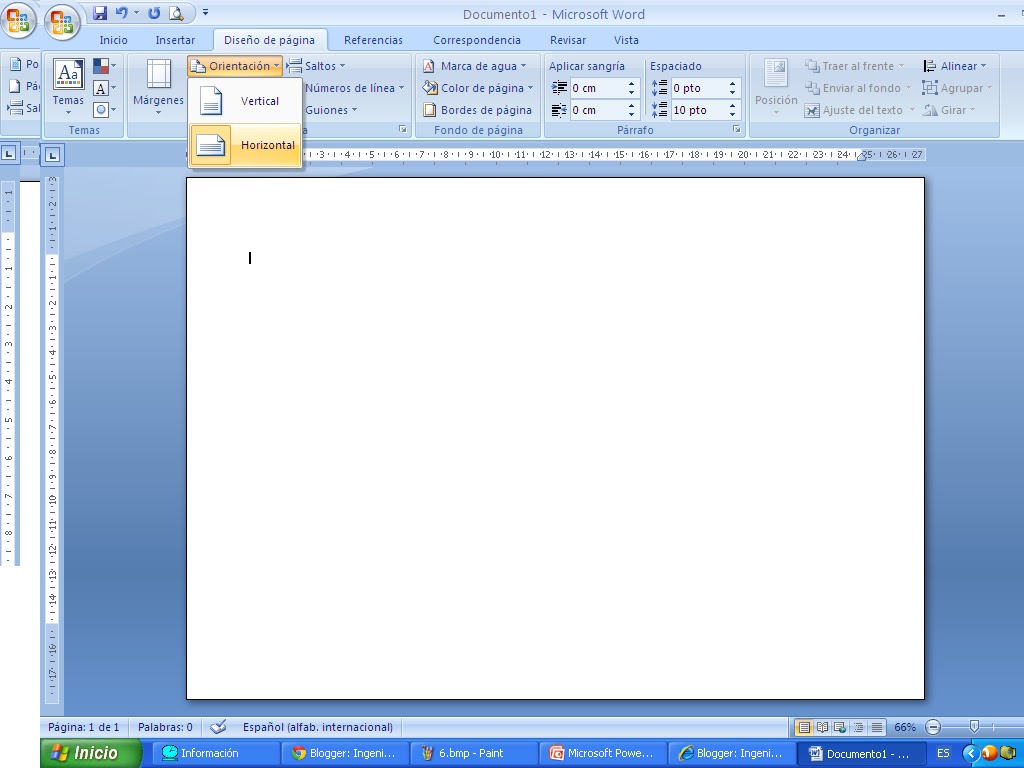Switch to Web Layout view
The width and height of the screenshot is (1024, 768).
coord(840,727)
